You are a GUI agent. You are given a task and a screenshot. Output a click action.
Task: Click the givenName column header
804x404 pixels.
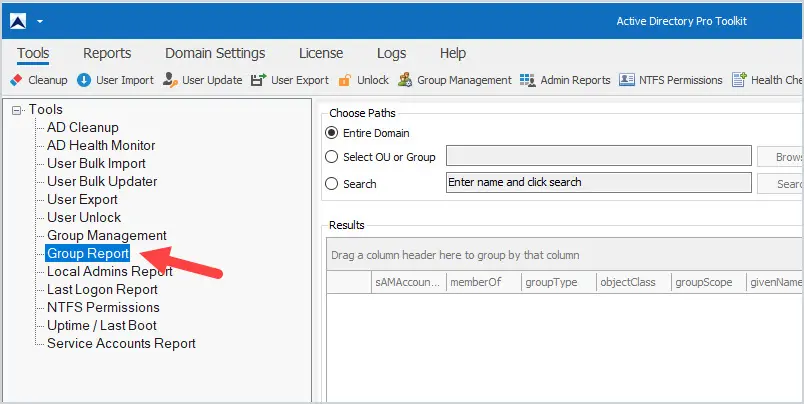[775, 282]
